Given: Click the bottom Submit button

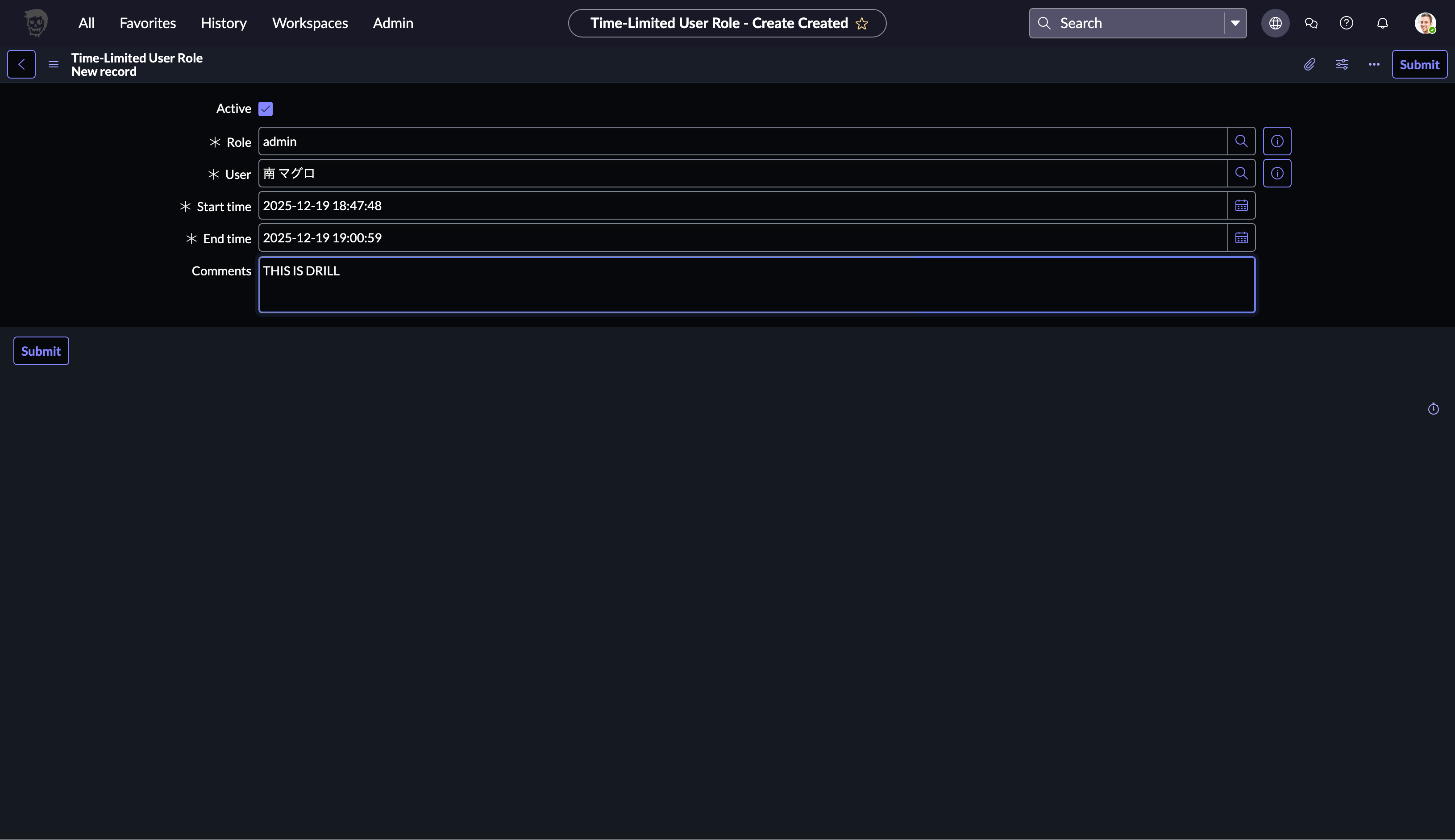Looking at the screenshot, I should pos(41,351).
